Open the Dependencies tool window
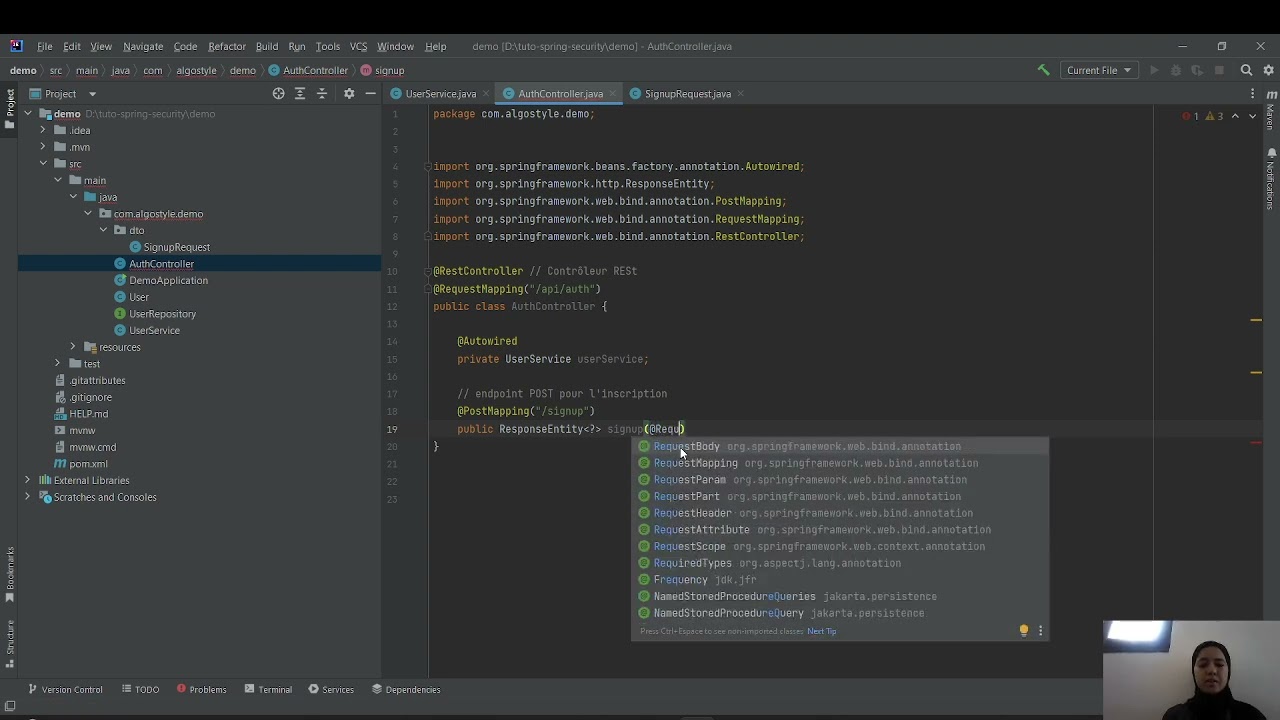1280x720 pixels. tap(406, 689)
